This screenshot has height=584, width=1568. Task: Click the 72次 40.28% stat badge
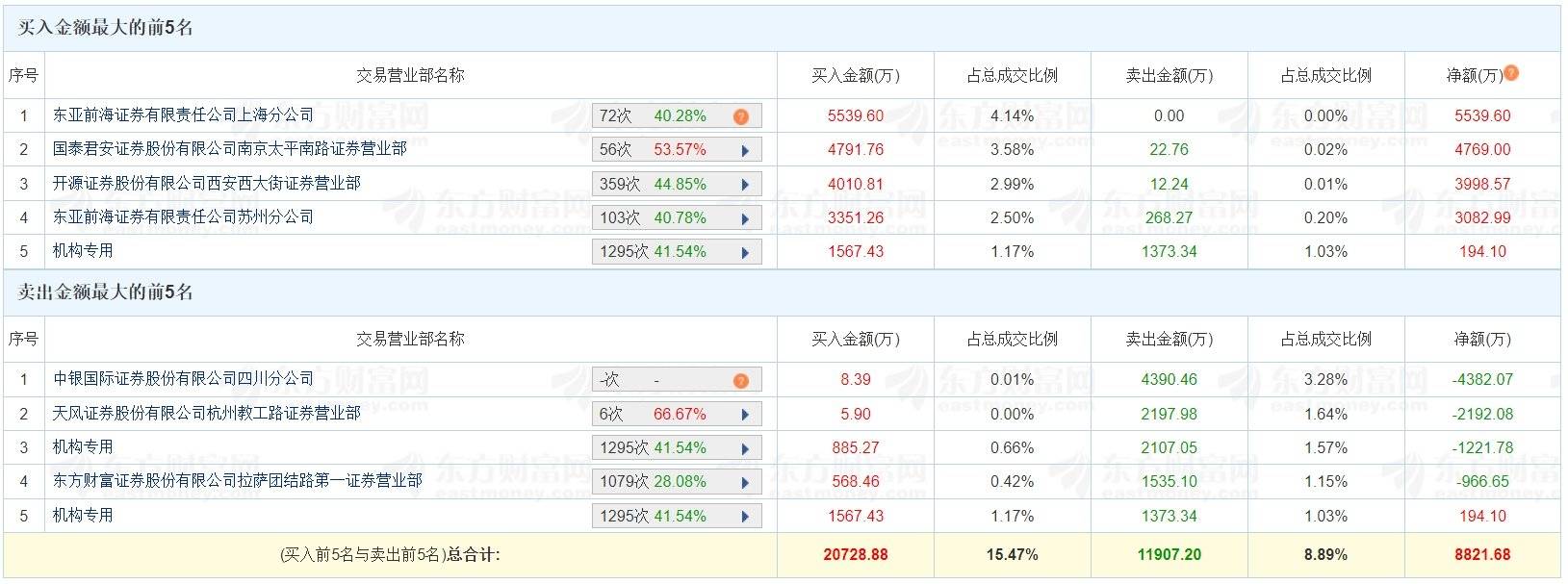[x=674, y=114]
